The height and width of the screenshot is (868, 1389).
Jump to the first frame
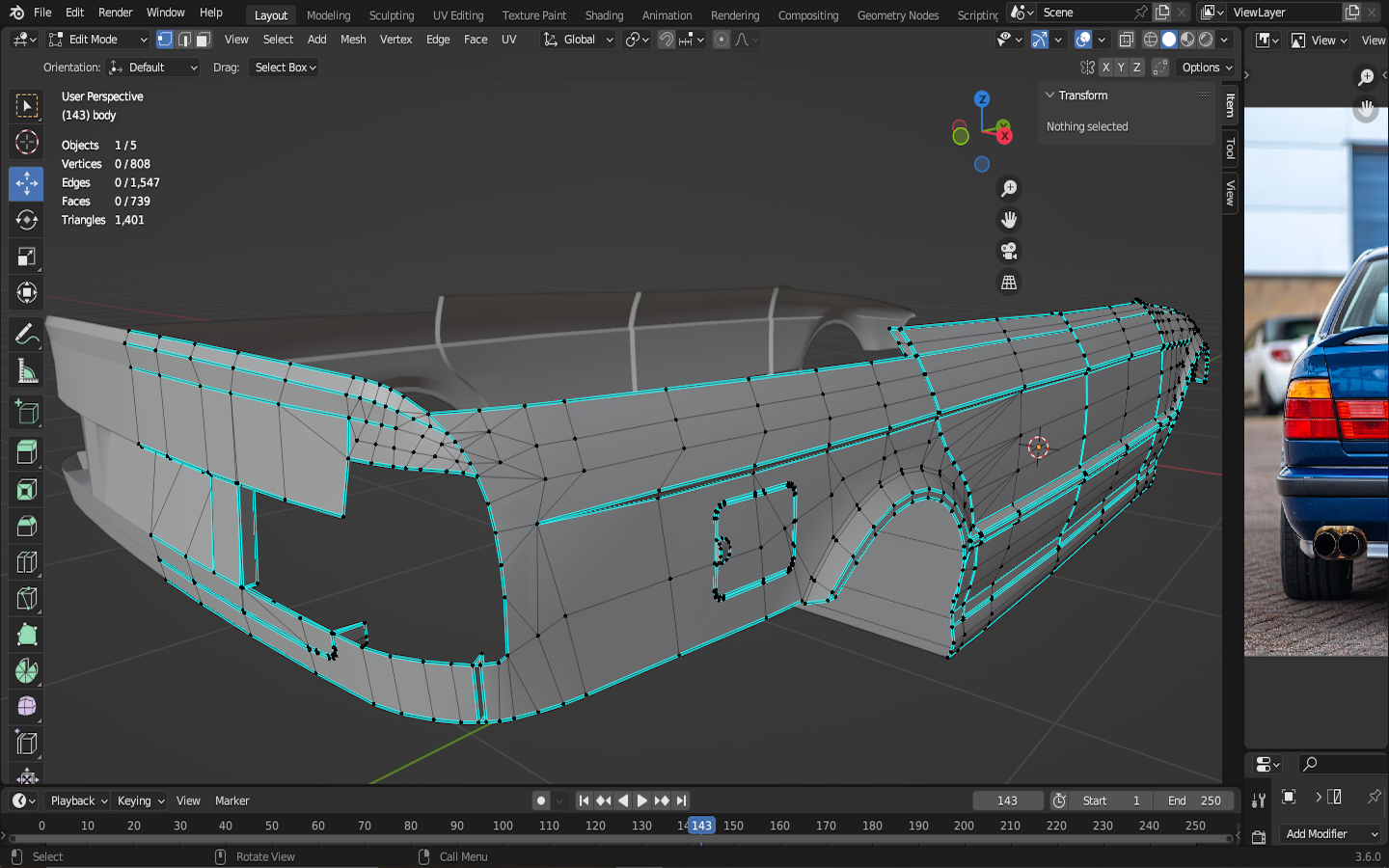point(584,800)
